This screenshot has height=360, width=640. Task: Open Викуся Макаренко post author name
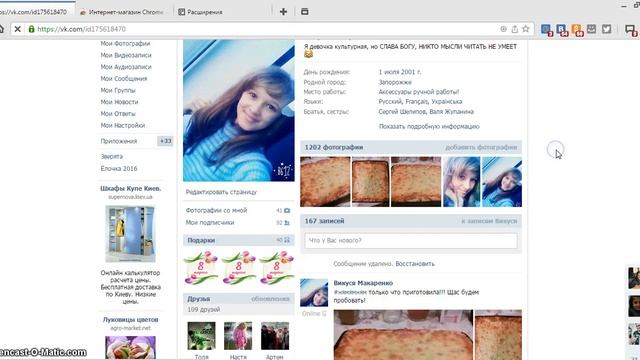pyautogui.click(x=363, y=283)
